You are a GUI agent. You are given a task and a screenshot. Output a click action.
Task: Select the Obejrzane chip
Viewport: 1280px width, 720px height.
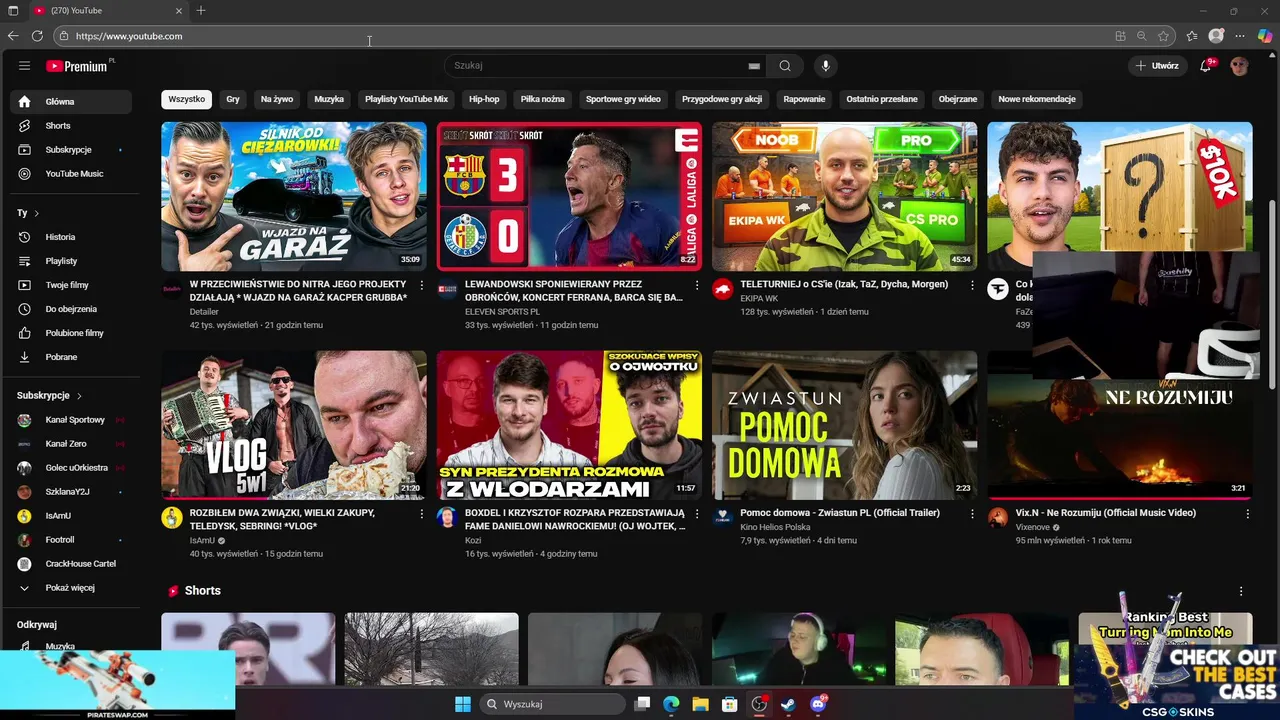click(958, 99)
